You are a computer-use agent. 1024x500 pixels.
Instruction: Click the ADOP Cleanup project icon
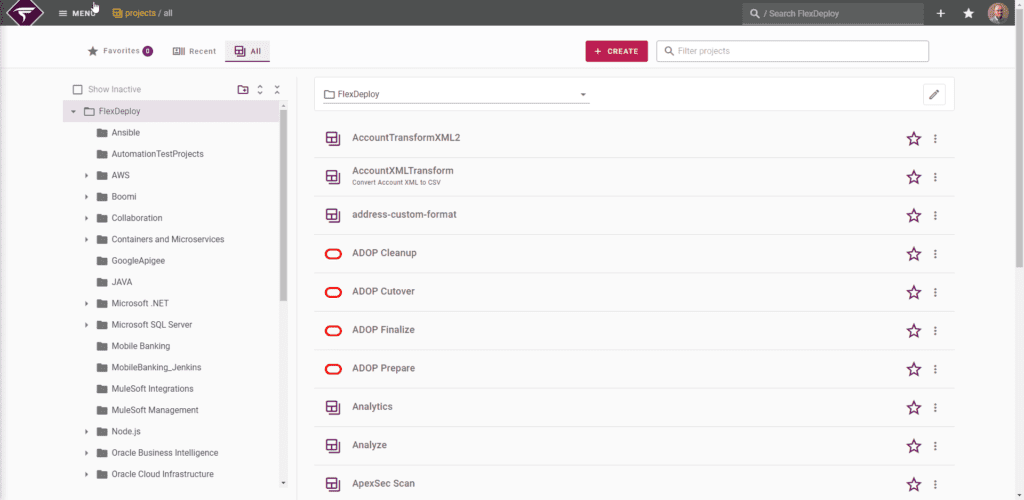point(333,254)
